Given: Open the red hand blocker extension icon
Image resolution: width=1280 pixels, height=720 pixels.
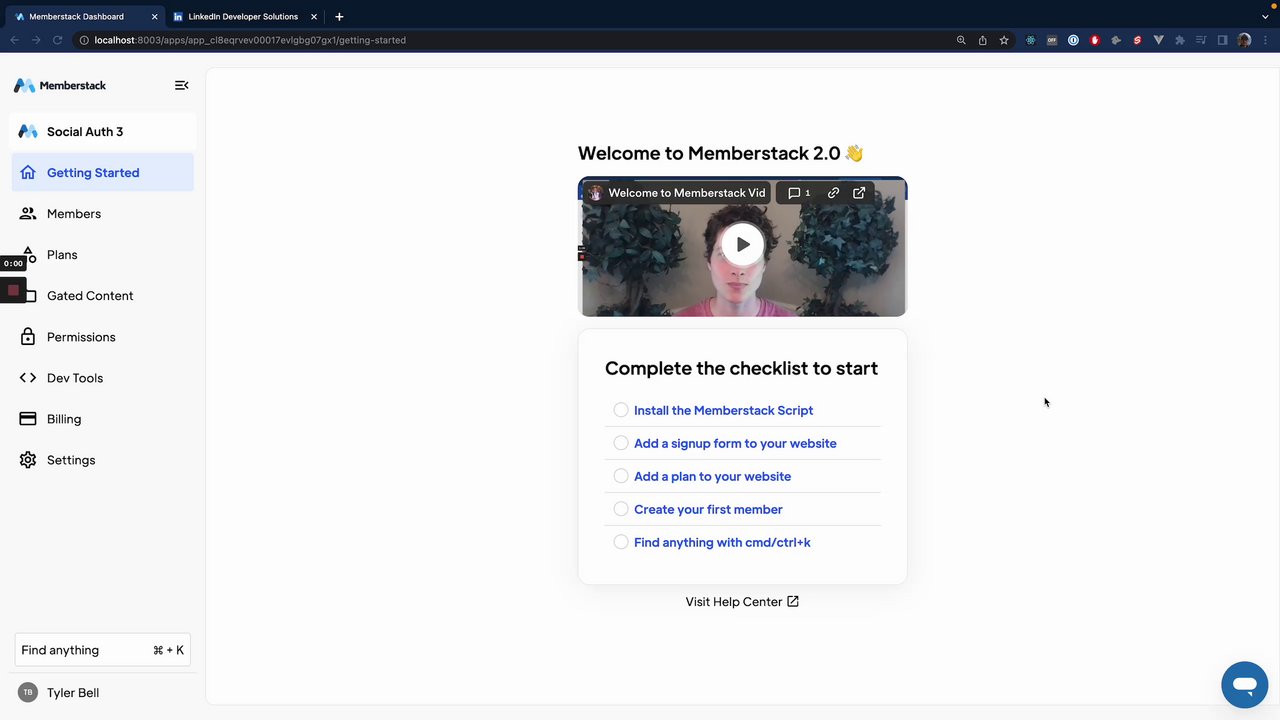Looking at the screenshot, I should (1095, 40).
